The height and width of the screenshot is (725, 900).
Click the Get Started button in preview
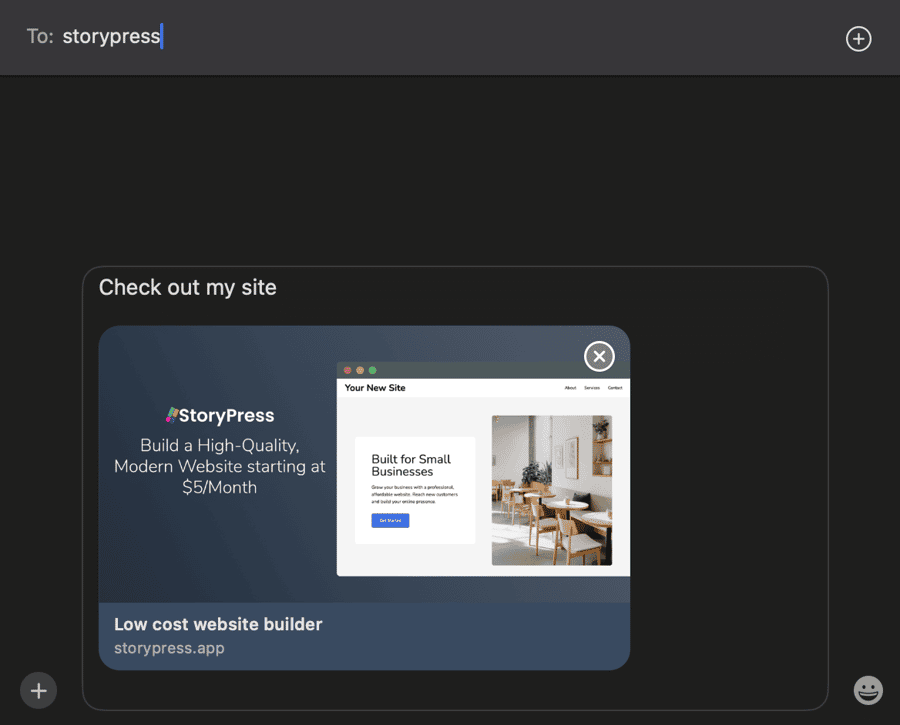(388, 520)
